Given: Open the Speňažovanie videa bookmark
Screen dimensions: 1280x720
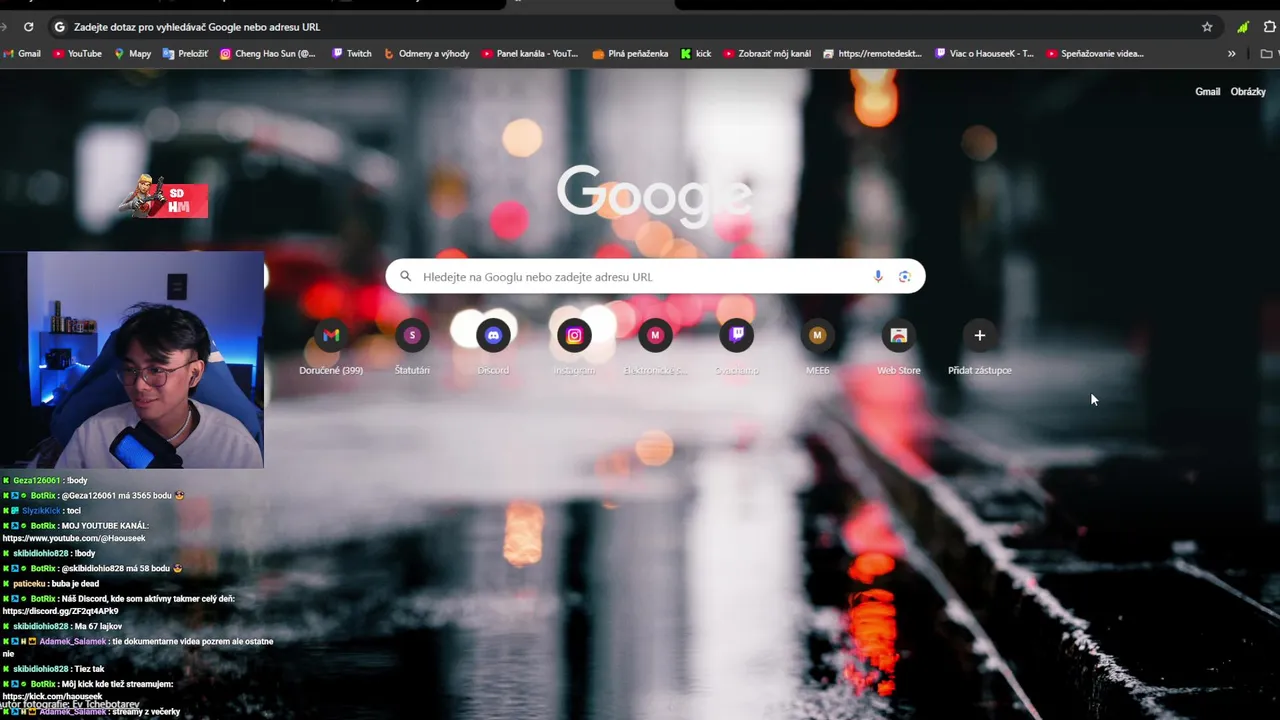Looking at the screenshot, I should pyautogui.click(x=1094, y=53).
